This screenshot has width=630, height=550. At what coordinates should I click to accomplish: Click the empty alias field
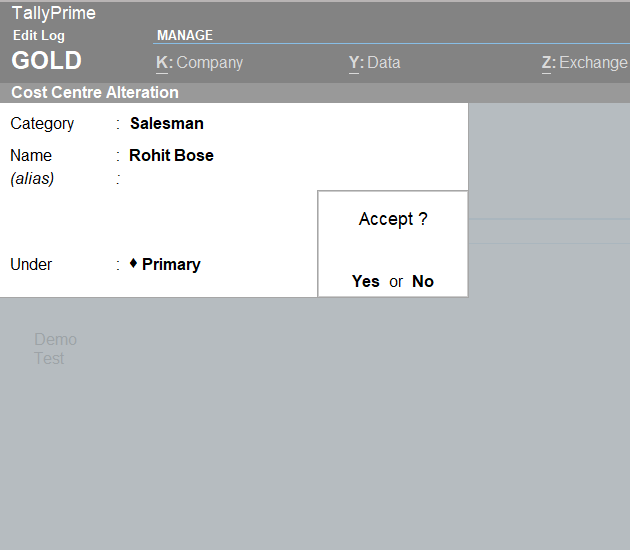tap(200, 179)
